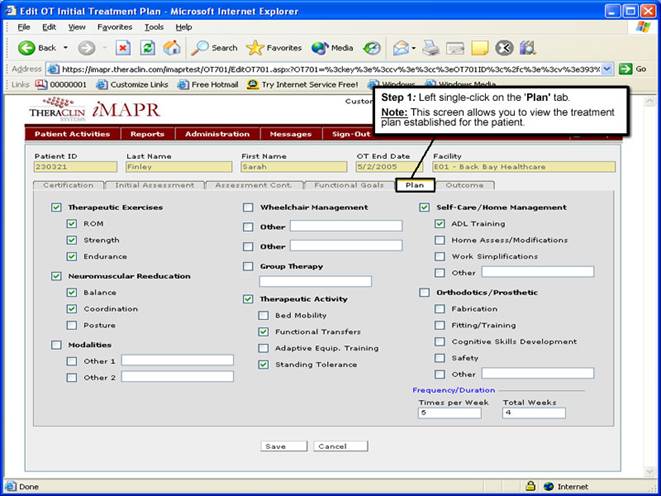Screen dimensions: 661x496
Task: Switch to the Plan tab
Action: click(x=414, y=185)
